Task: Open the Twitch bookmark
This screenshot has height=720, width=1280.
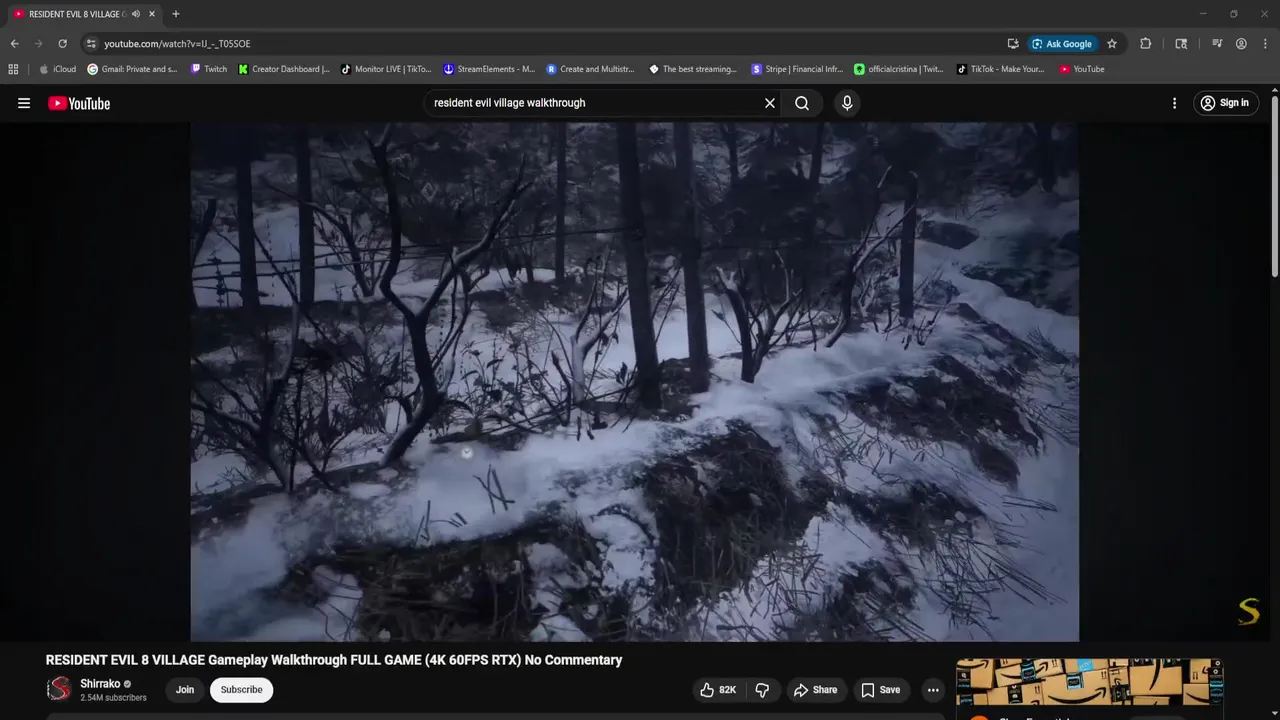Action: (x=209, y=69)
